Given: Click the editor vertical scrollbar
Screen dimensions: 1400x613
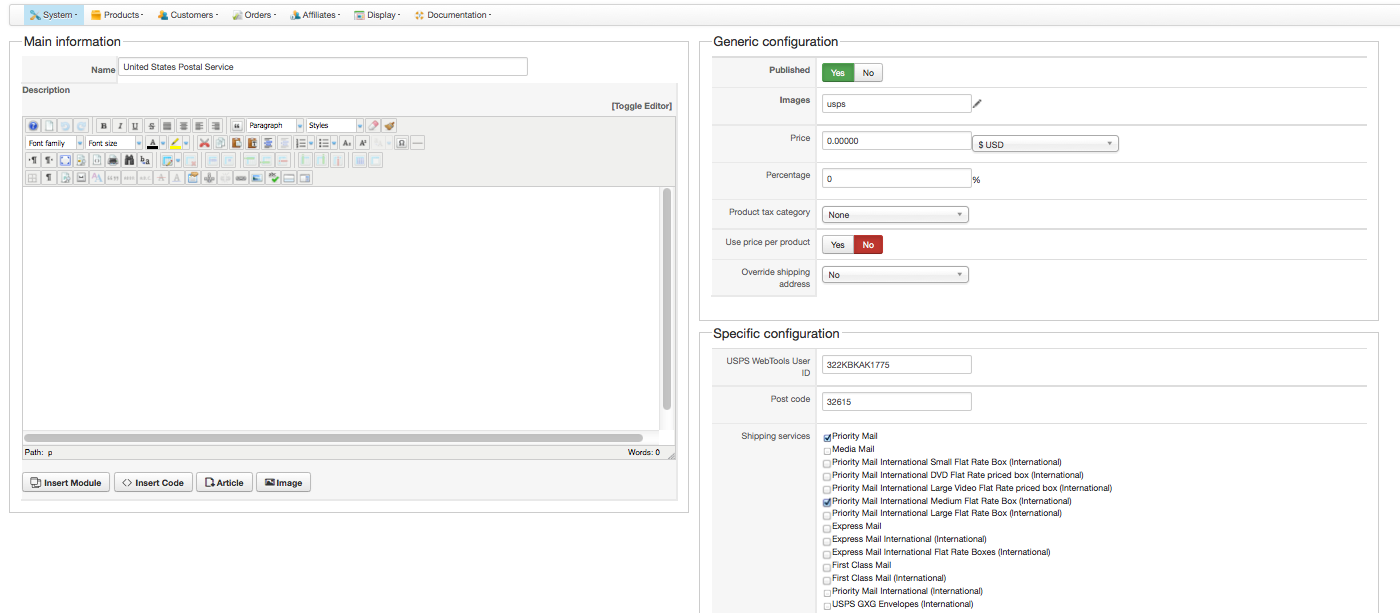Looking at the screenshot, I should (x=666, y=299).
